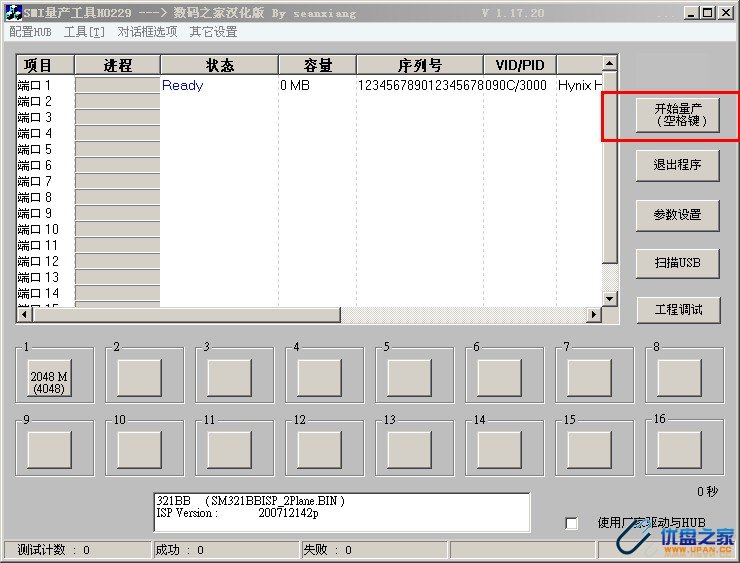The height and width of the screenshot is (563, 740).
Task: Click the port 1 slot button showing 2048 M
Action: click(48, 378)
